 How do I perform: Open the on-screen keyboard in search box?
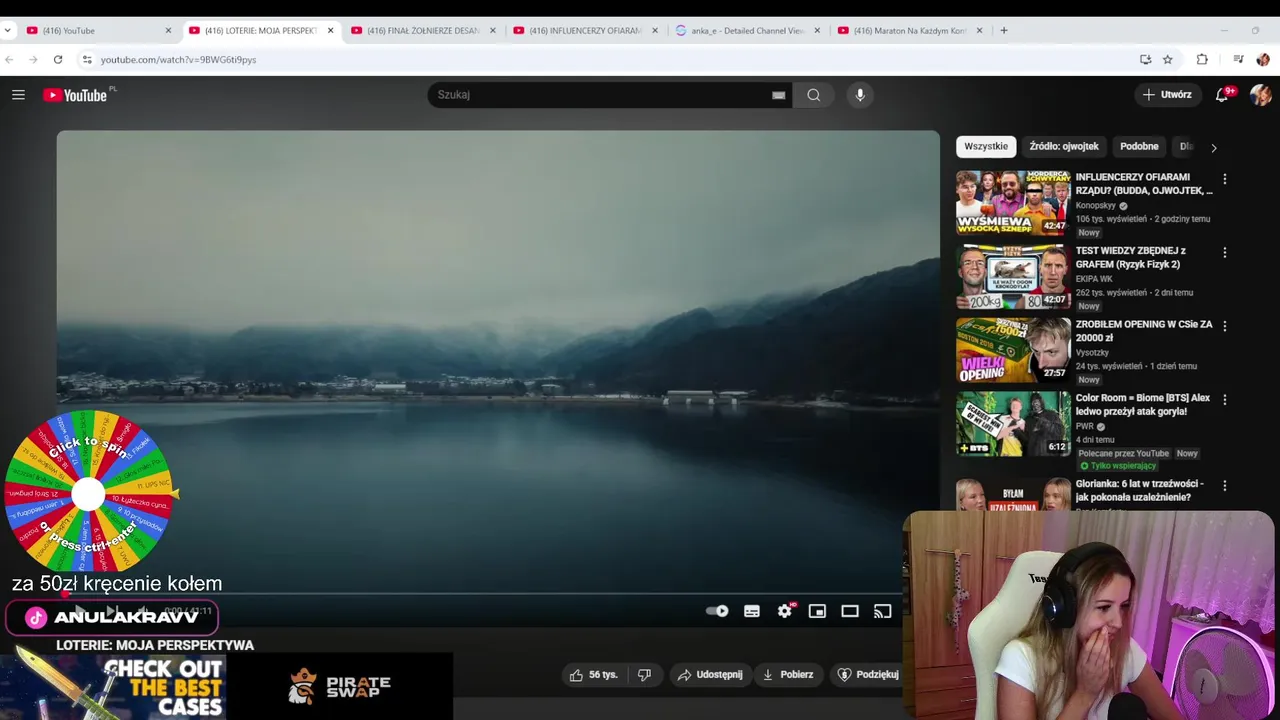pos(778,95)
